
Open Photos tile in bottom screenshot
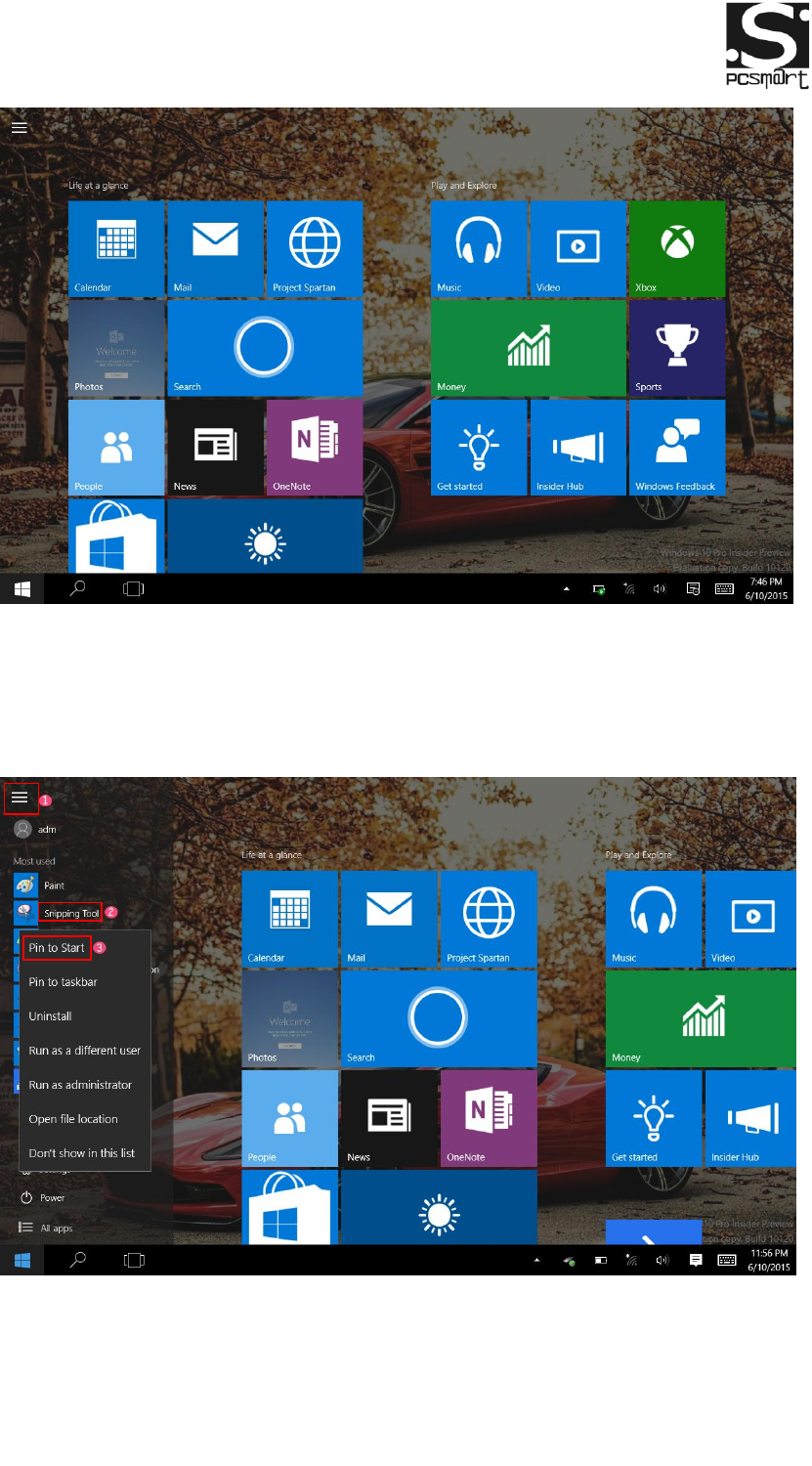[290, 1018]
